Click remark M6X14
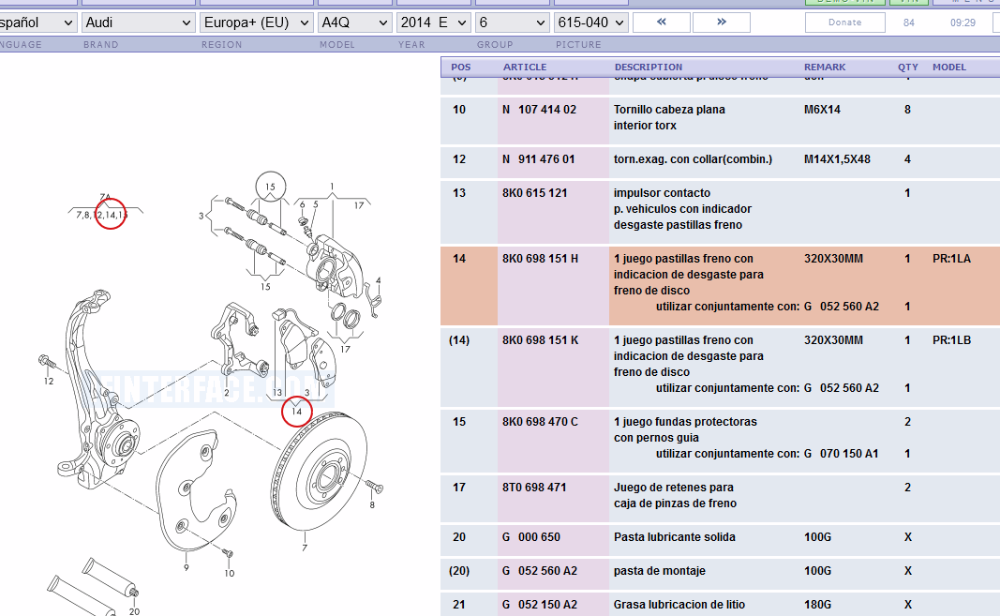Screen dimensions: 1000x616 pyautogui.click(x=822, y=110)
